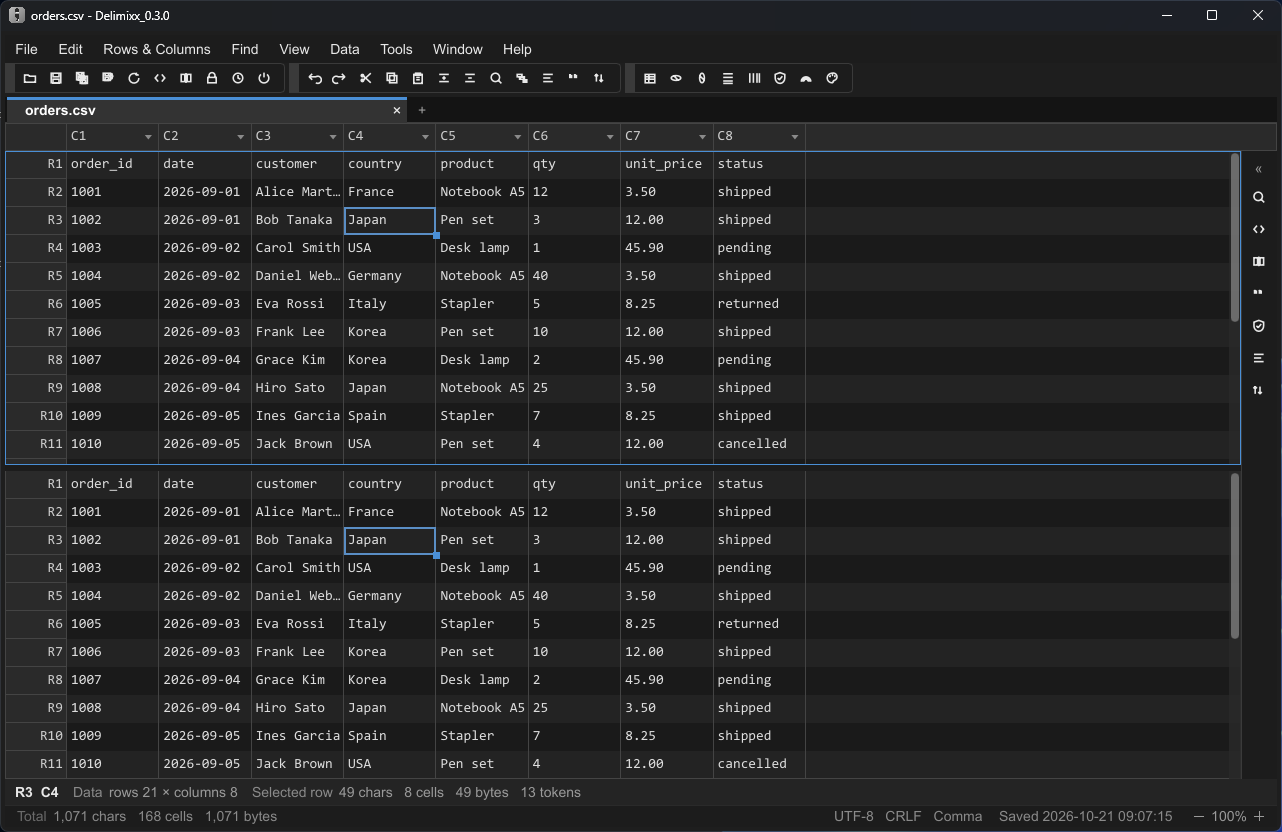Click the Paste clipboard icon
This screenshot has height=832, width=1282.
(x=418, y=78)
